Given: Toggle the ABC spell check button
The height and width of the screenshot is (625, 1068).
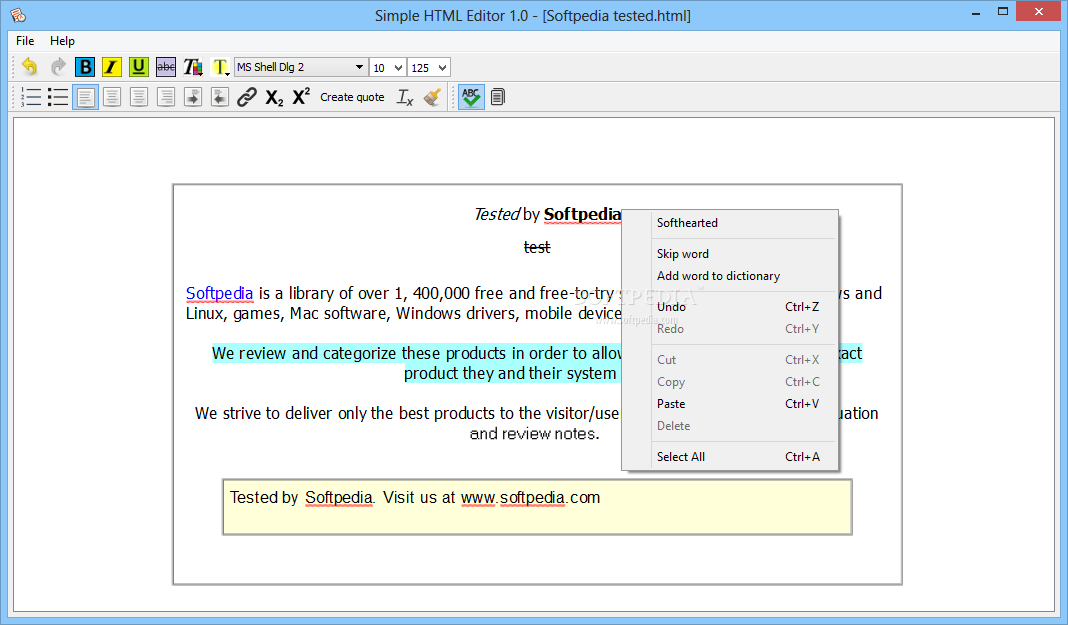Looking at the screenshot, I should [471, 97].
